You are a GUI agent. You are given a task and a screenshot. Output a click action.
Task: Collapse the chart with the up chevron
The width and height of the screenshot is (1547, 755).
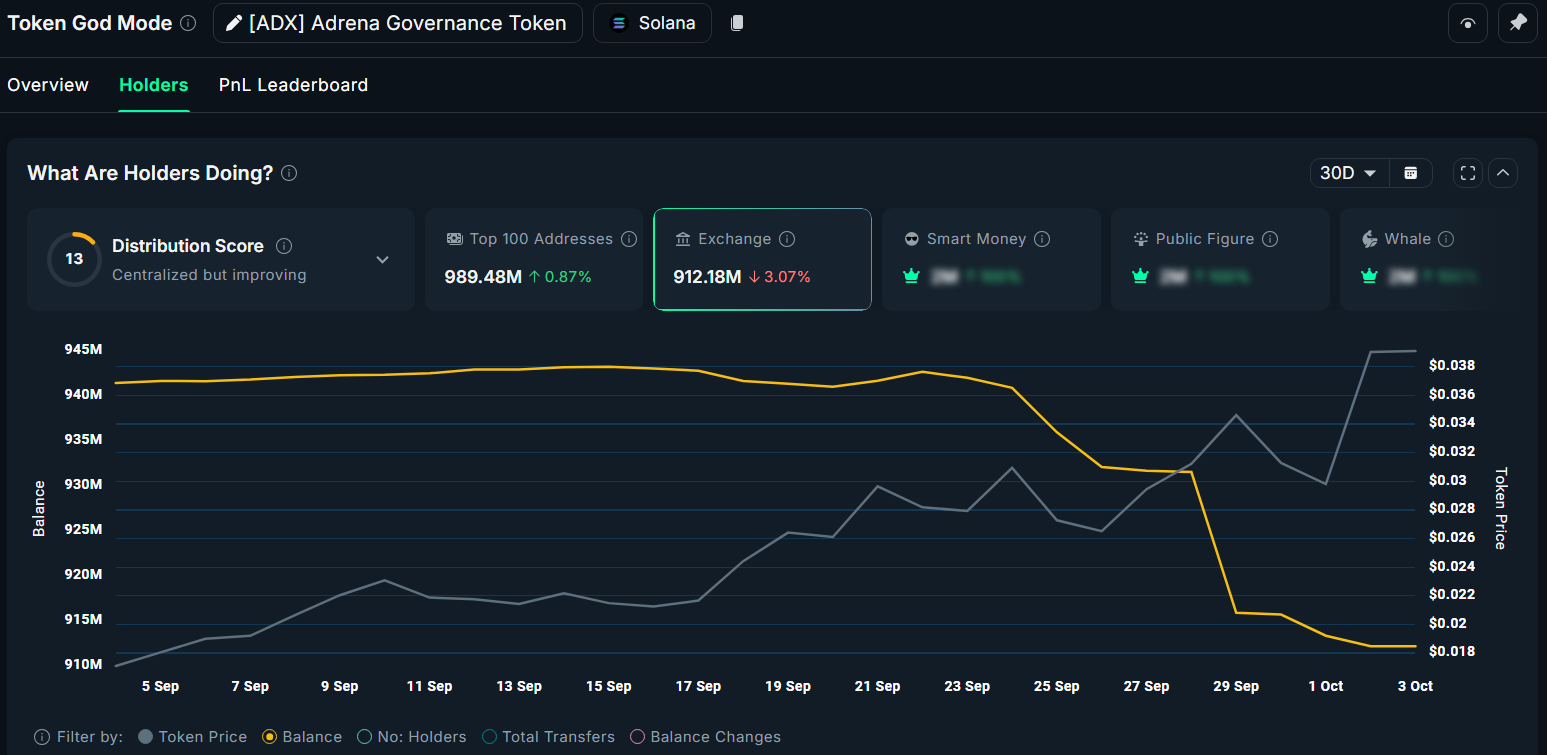tap(1503, 172)
